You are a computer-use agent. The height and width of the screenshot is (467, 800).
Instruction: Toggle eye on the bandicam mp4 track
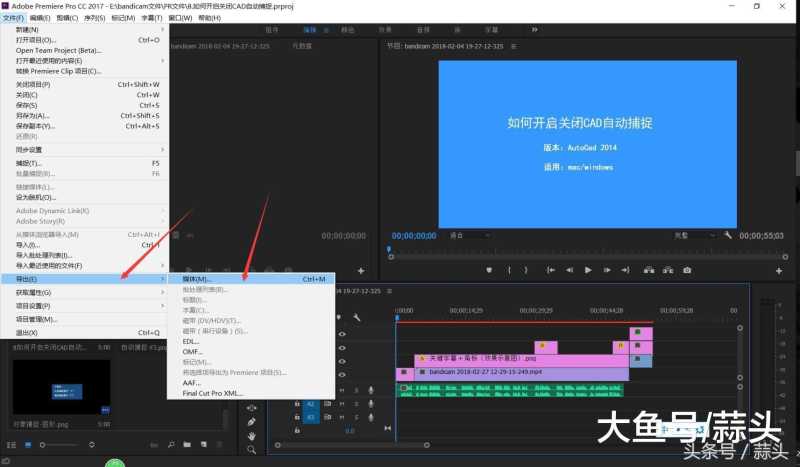[342, 375]
